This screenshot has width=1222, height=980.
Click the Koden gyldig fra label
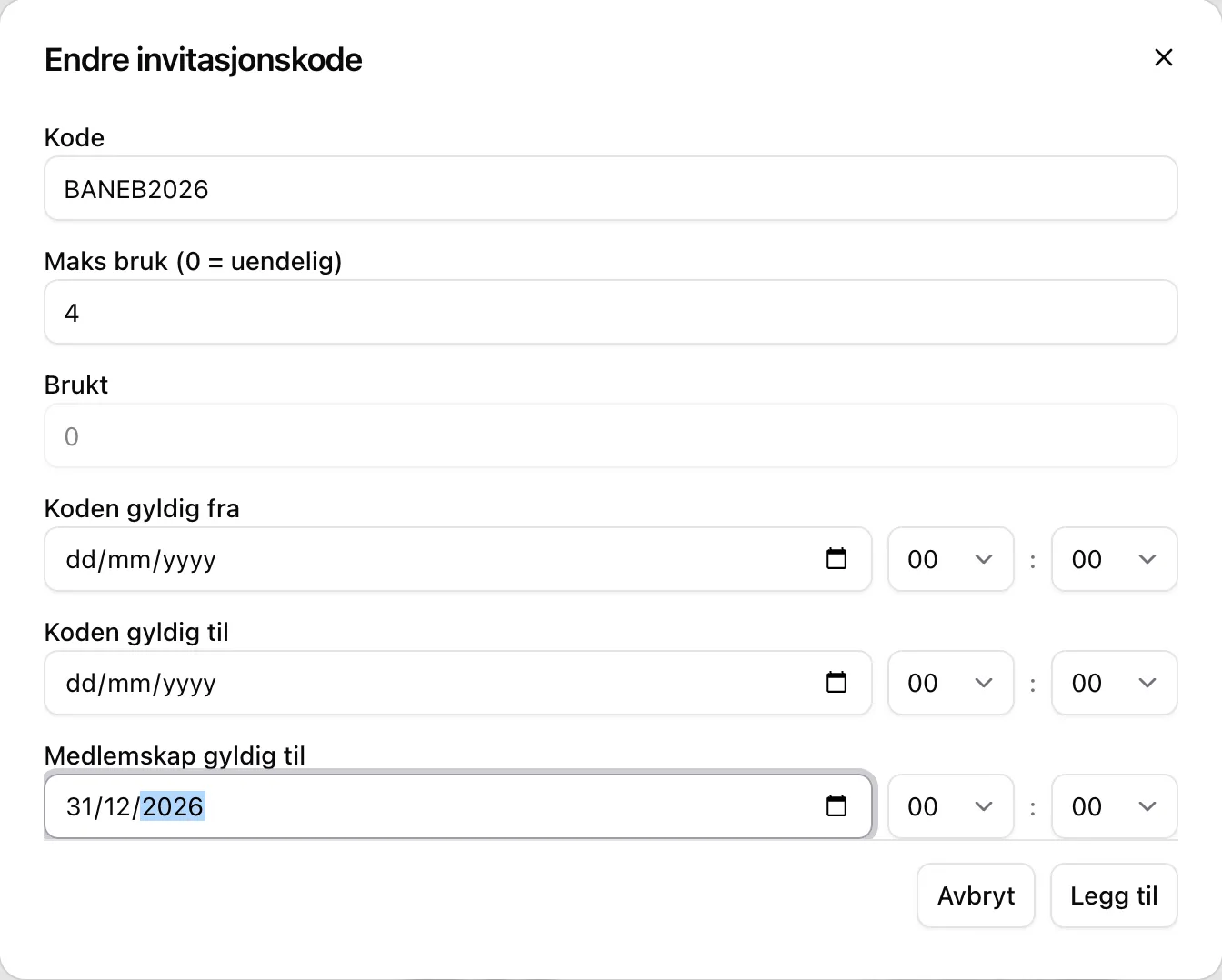(x=142, y=509)
